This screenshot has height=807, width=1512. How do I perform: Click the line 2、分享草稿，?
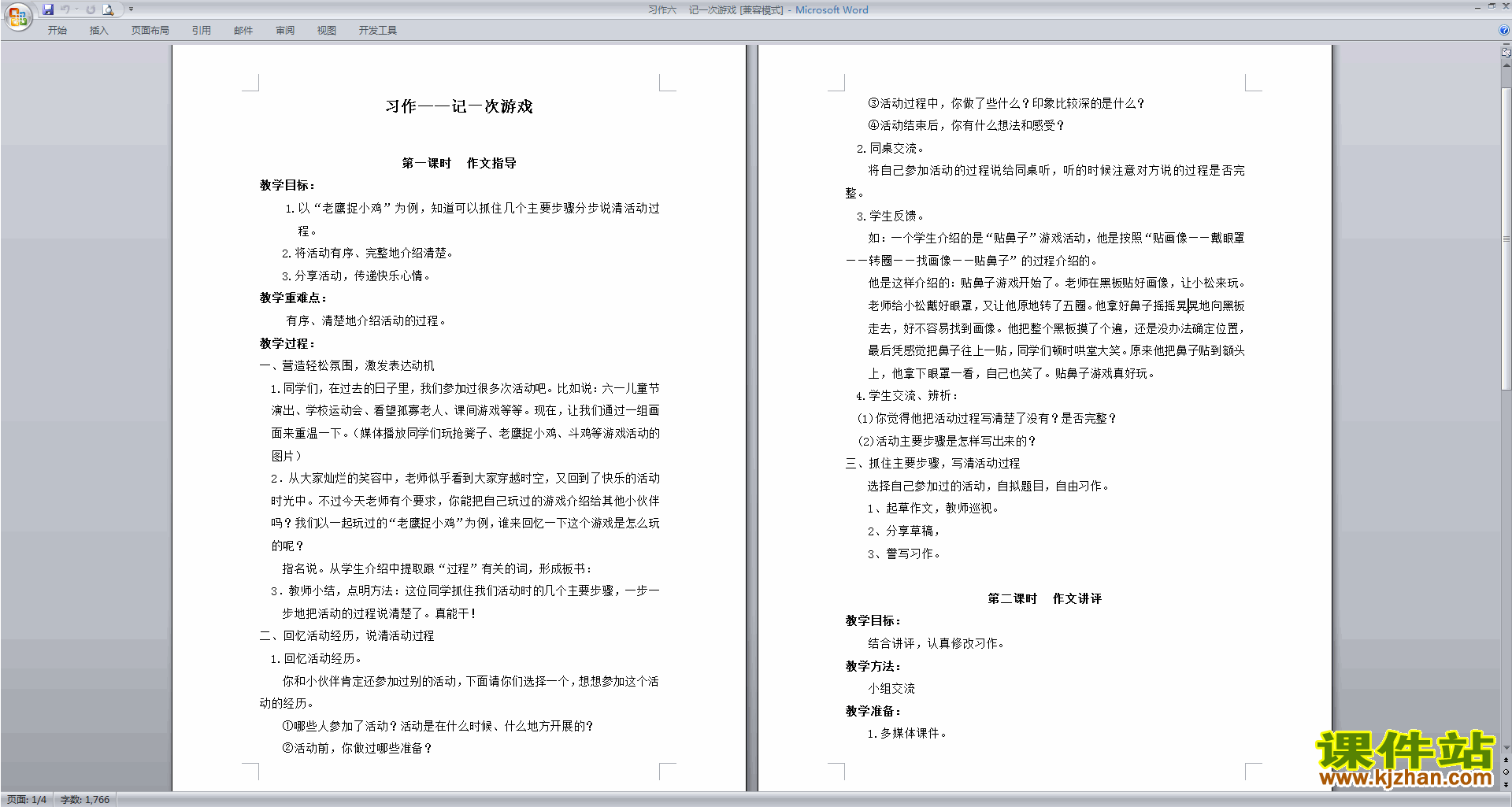(x=903, y=531)
